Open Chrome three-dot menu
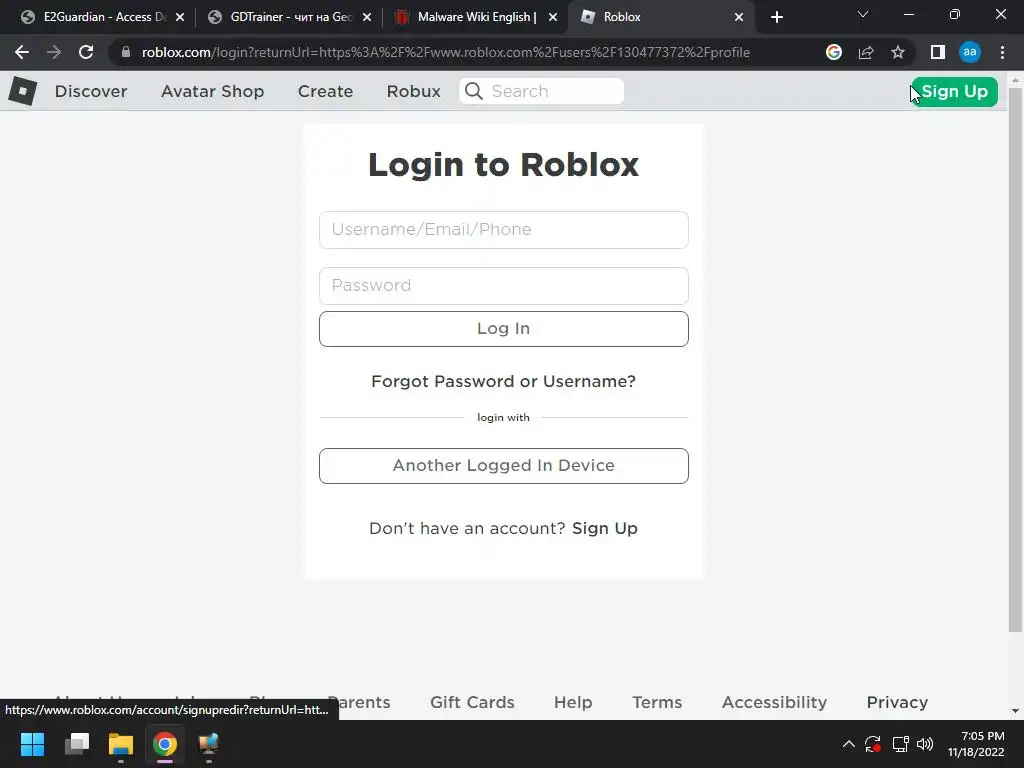Viewport: 1024px width, 768px height. tap(1002, 52)
